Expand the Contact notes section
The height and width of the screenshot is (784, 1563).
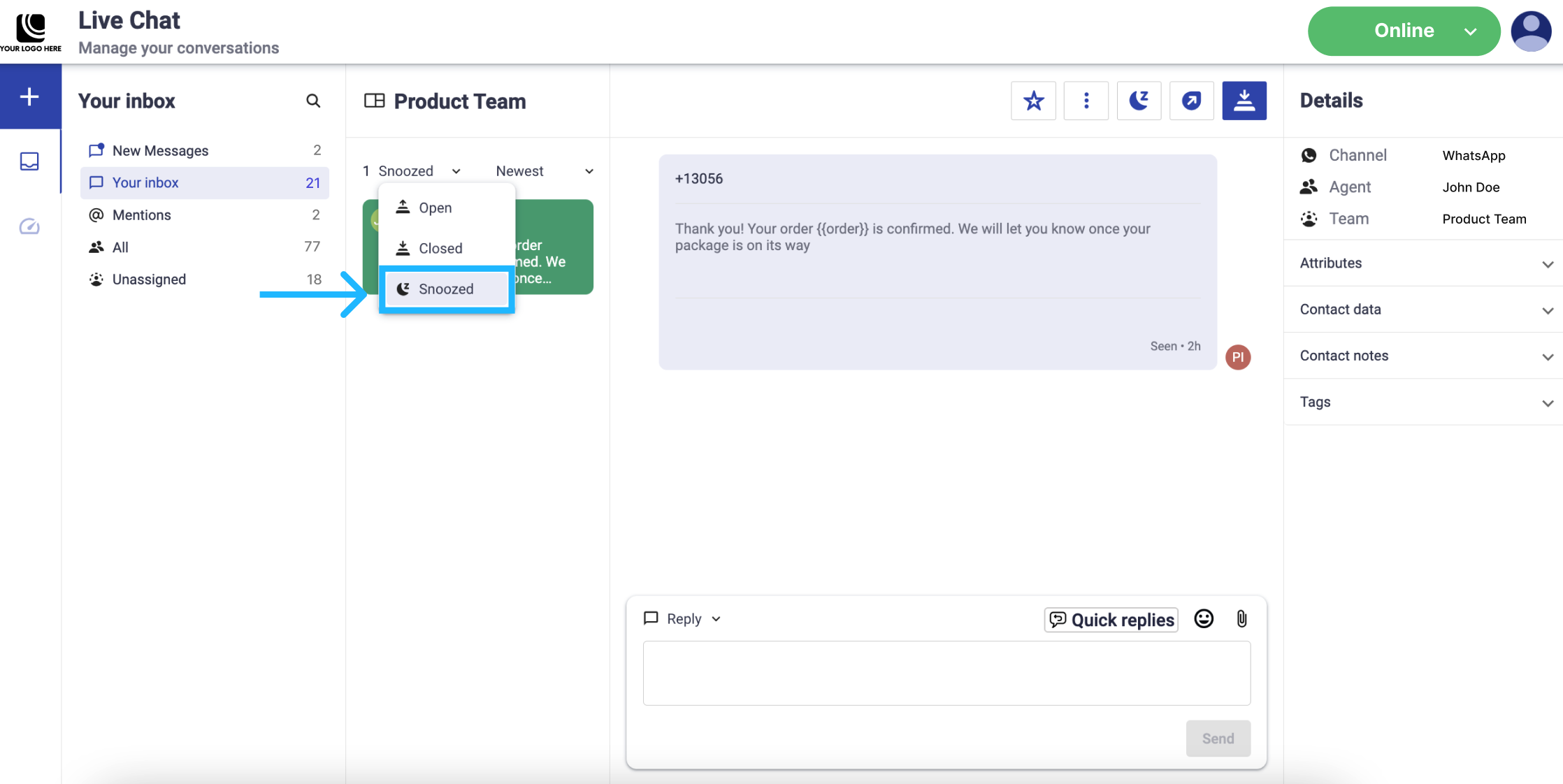(x=1423, y=356)
